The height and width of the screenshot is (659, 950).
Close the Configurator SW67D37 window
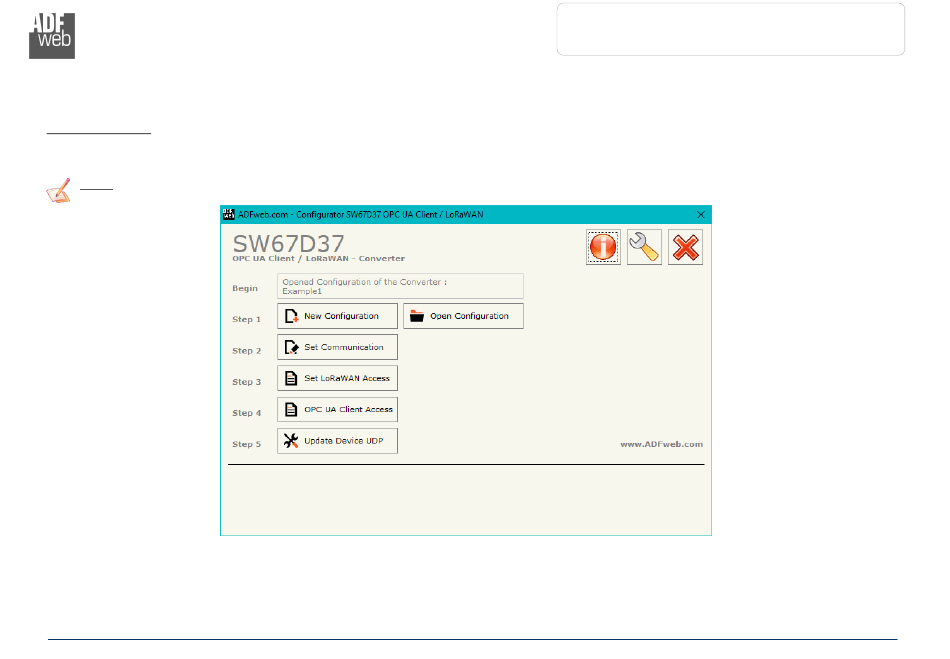(x=700, y=214)
